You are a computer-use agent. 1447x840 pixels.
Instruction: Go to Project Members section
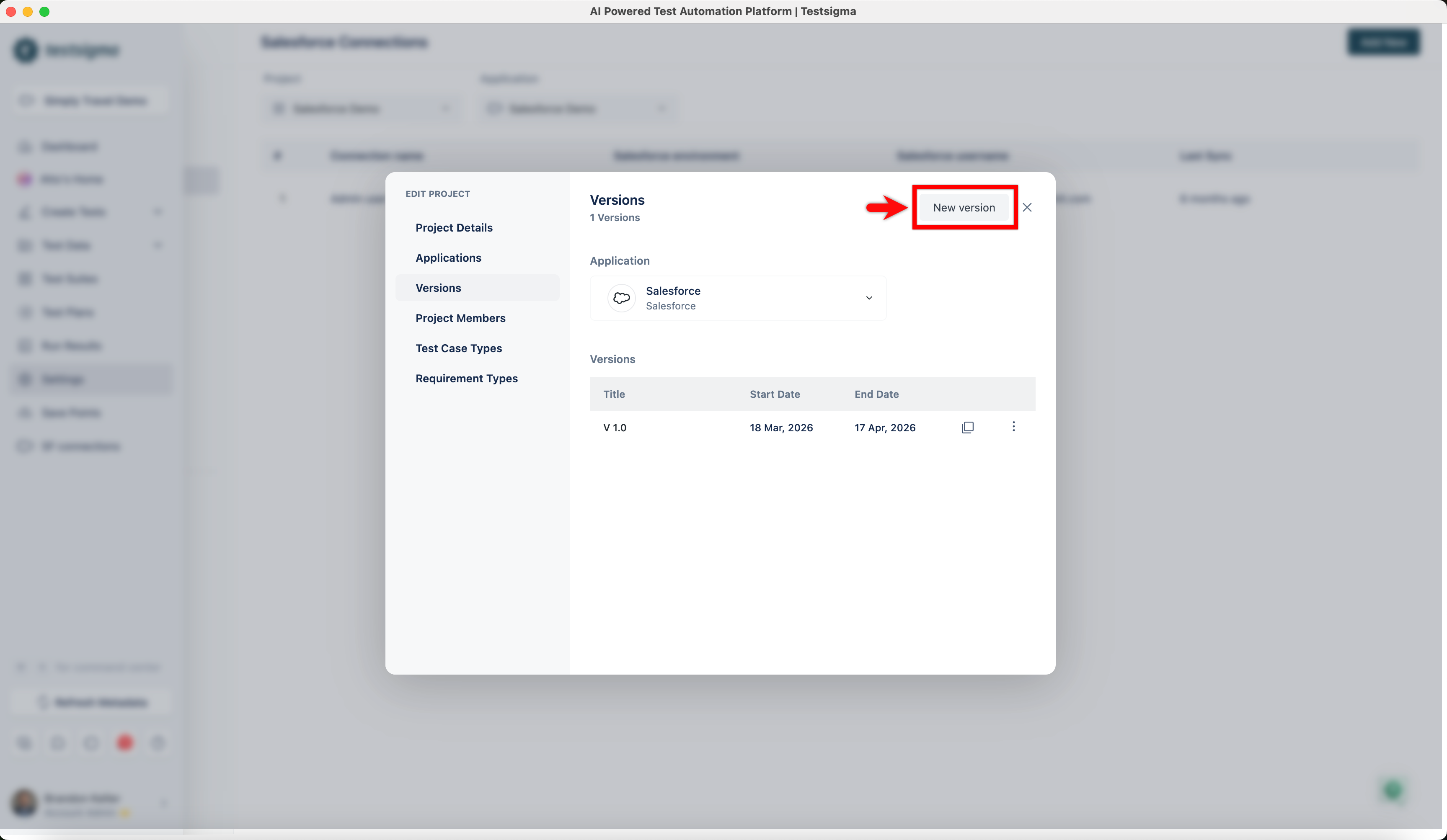coord(460,318)
